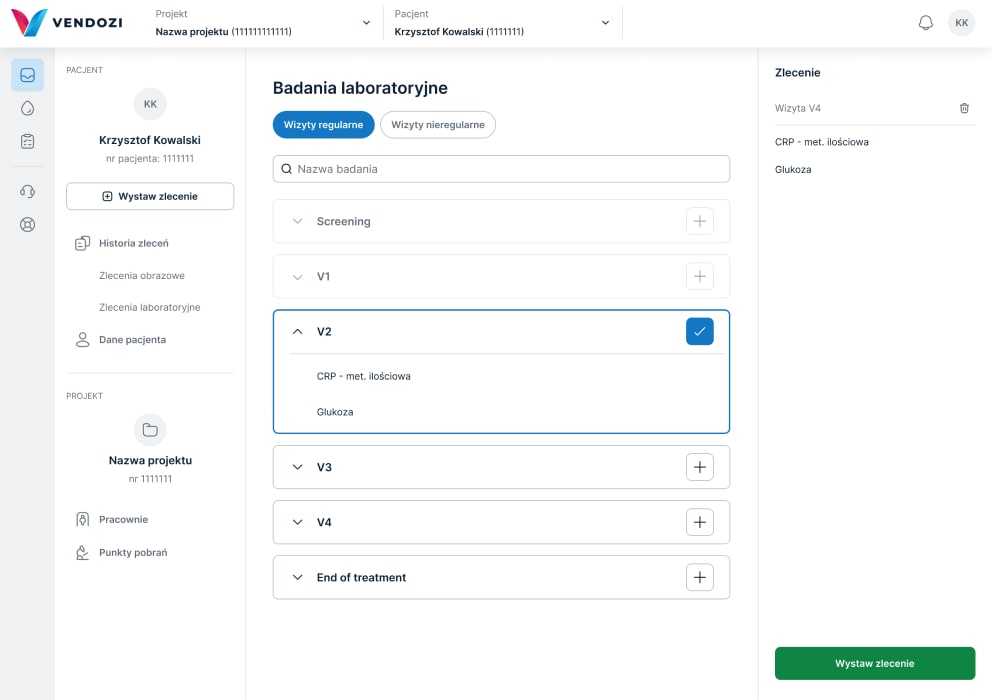Screen dimensions: 992x700
Task: Click the notification bell icon
Action: 925,23
